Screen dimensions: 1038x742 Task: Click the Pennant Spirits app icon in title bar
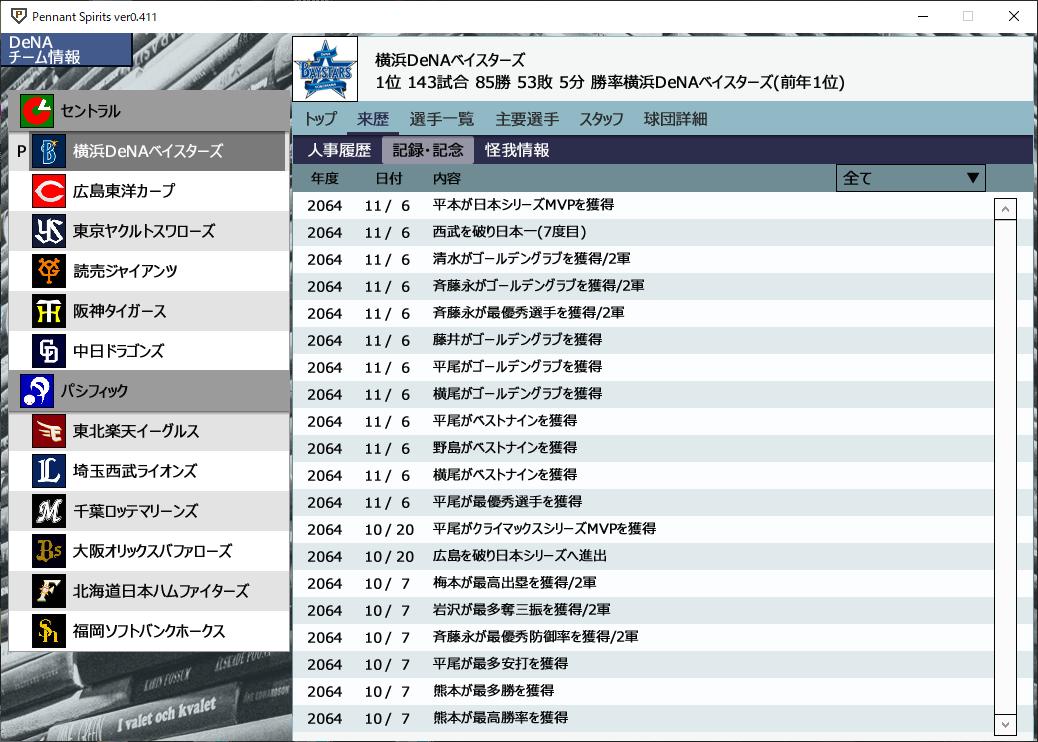[x=19, y=16]
